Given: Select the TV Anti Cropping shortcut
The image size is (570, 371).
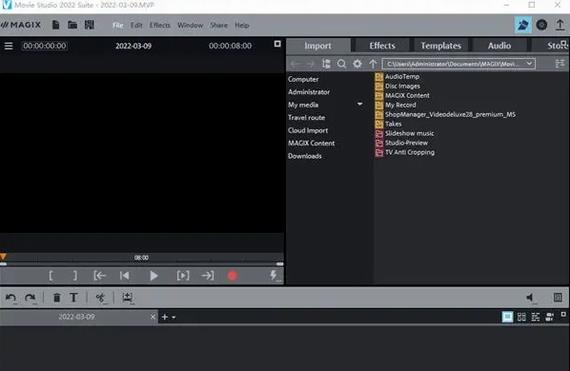Looking at the screenshot, I should pyautogui.click(x=405, y=152).
